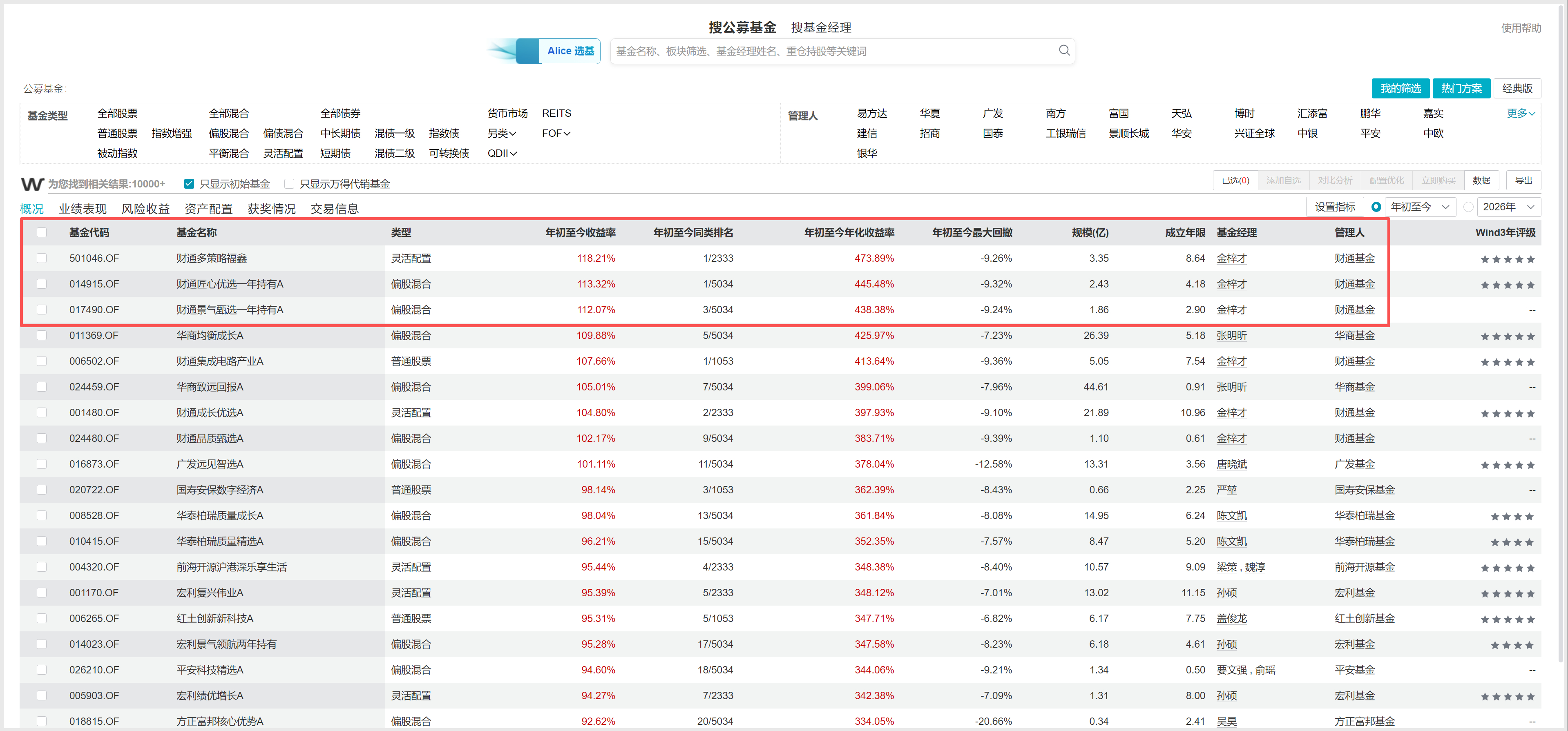Expand 更多 fund managers list
1568x731 pixels.
pos(1521,113)
